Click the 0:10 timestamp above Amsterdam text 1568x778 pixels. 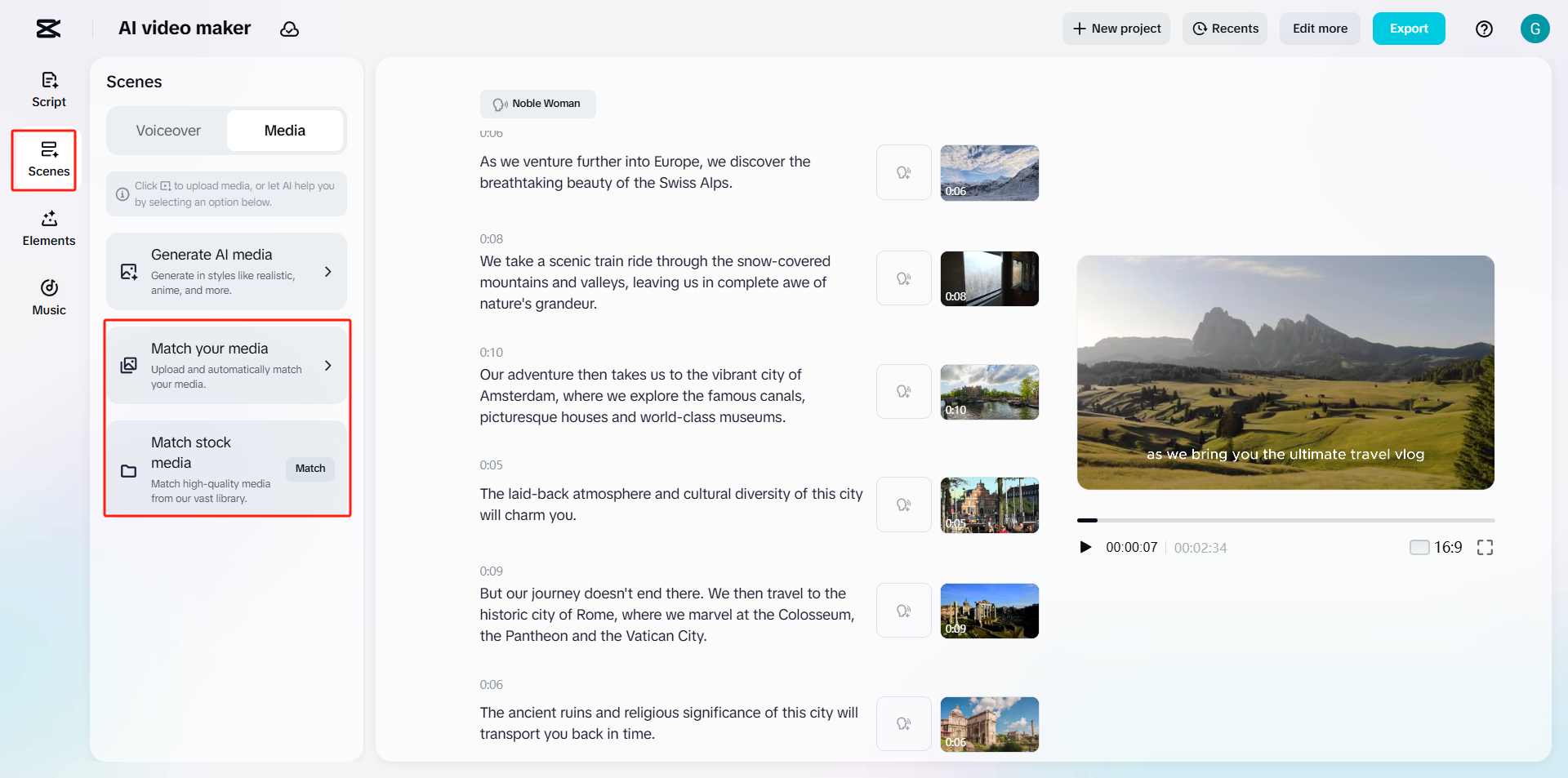(491, 353)
